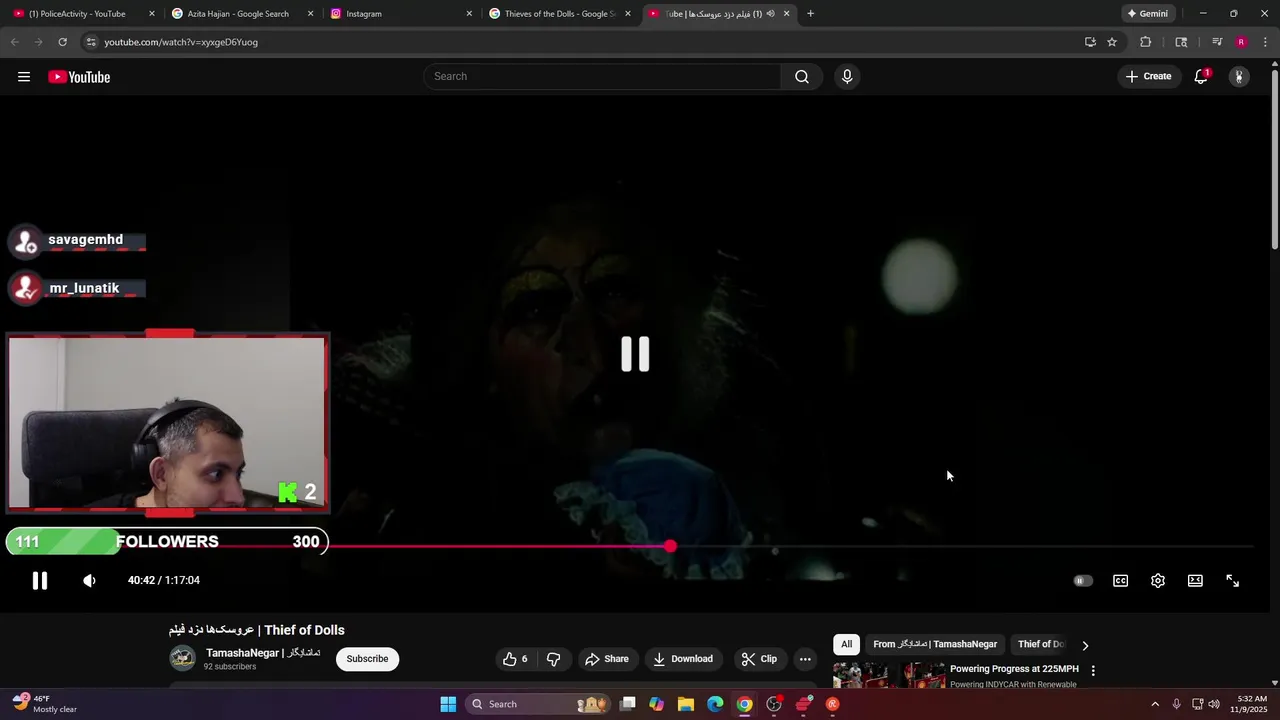The height and width of the screenshot is (720, 1280).
Task: Open Chrome extensions puzzle icon
Action: tap(1146, 42)
